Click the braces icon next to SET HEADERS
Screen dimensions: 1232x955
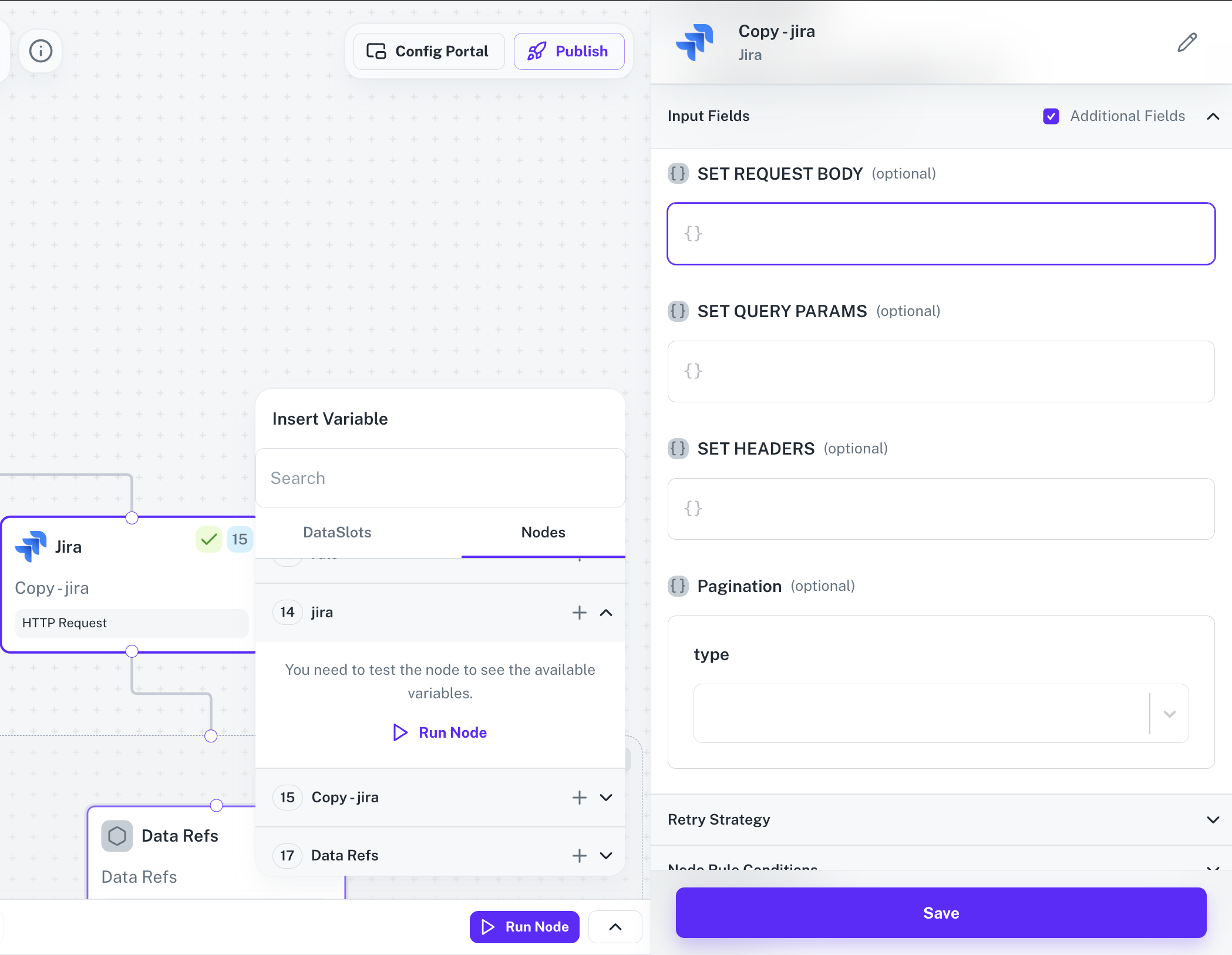click(678, 449)
